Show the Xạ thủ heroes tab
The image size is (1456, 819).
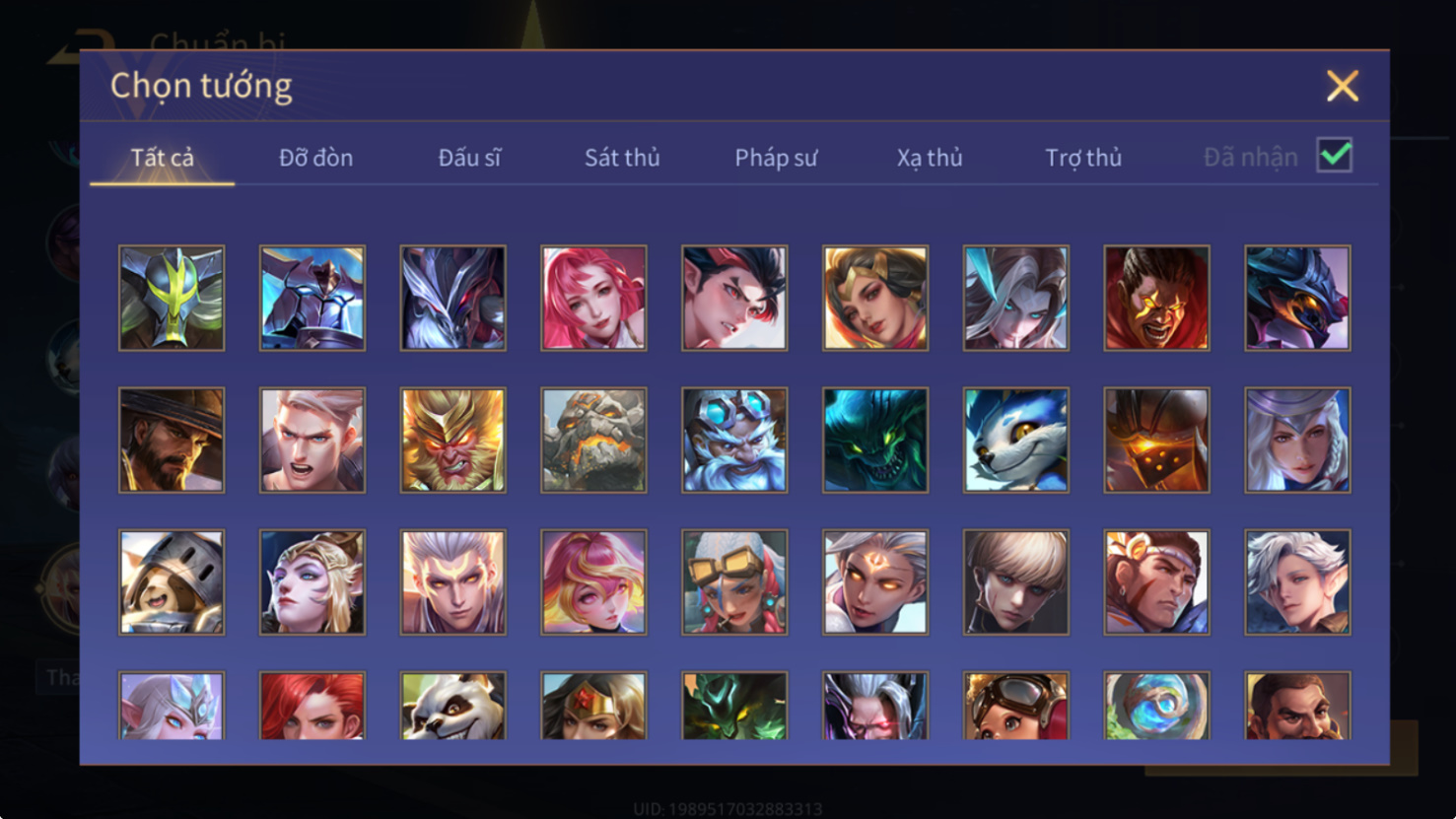point(930,158)
